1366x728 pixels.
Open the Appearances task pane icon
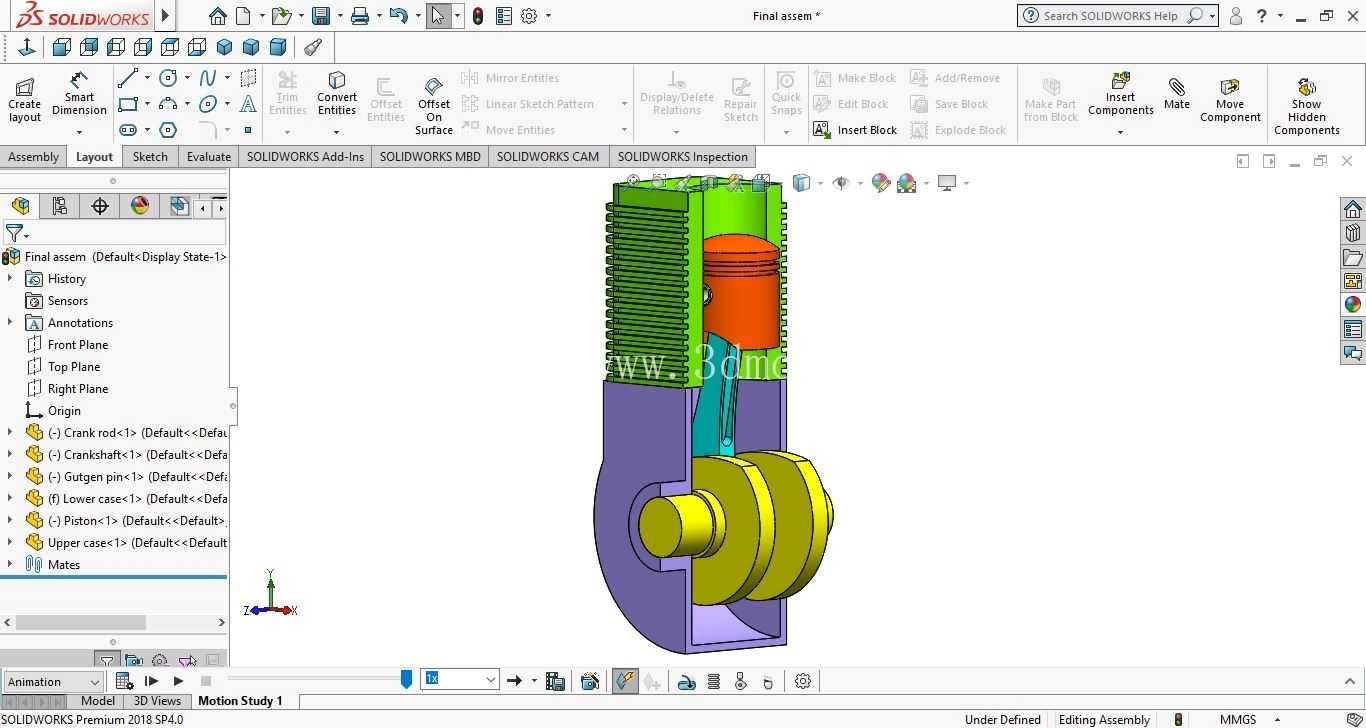[x=1353, y=305]
